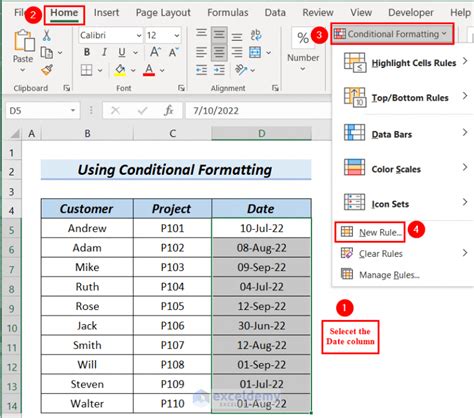Click the Conditional Formatting button

click(392, 34)
